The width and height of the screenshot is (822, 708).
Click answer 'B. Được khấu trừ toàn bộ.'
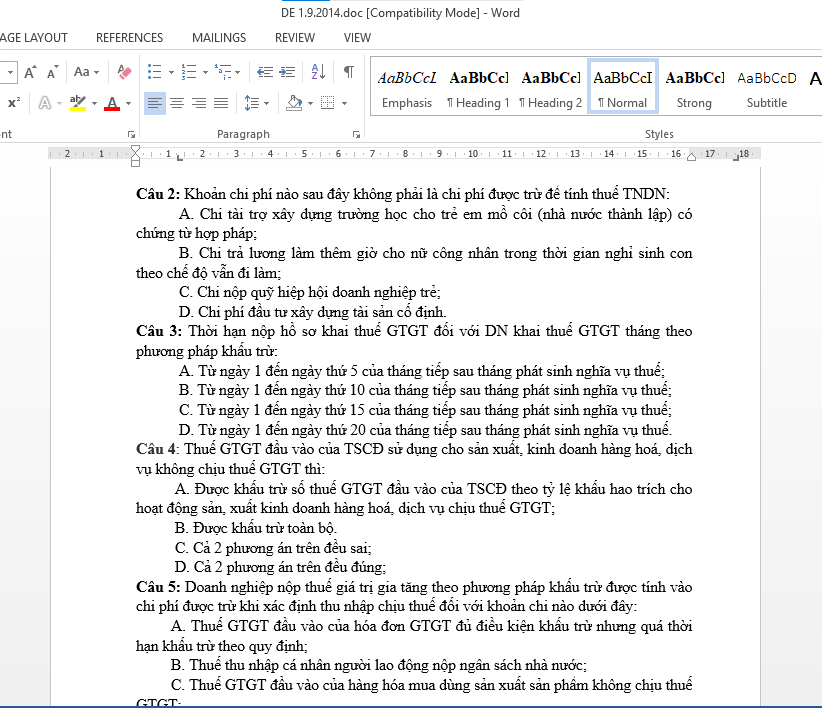[256, 528]
